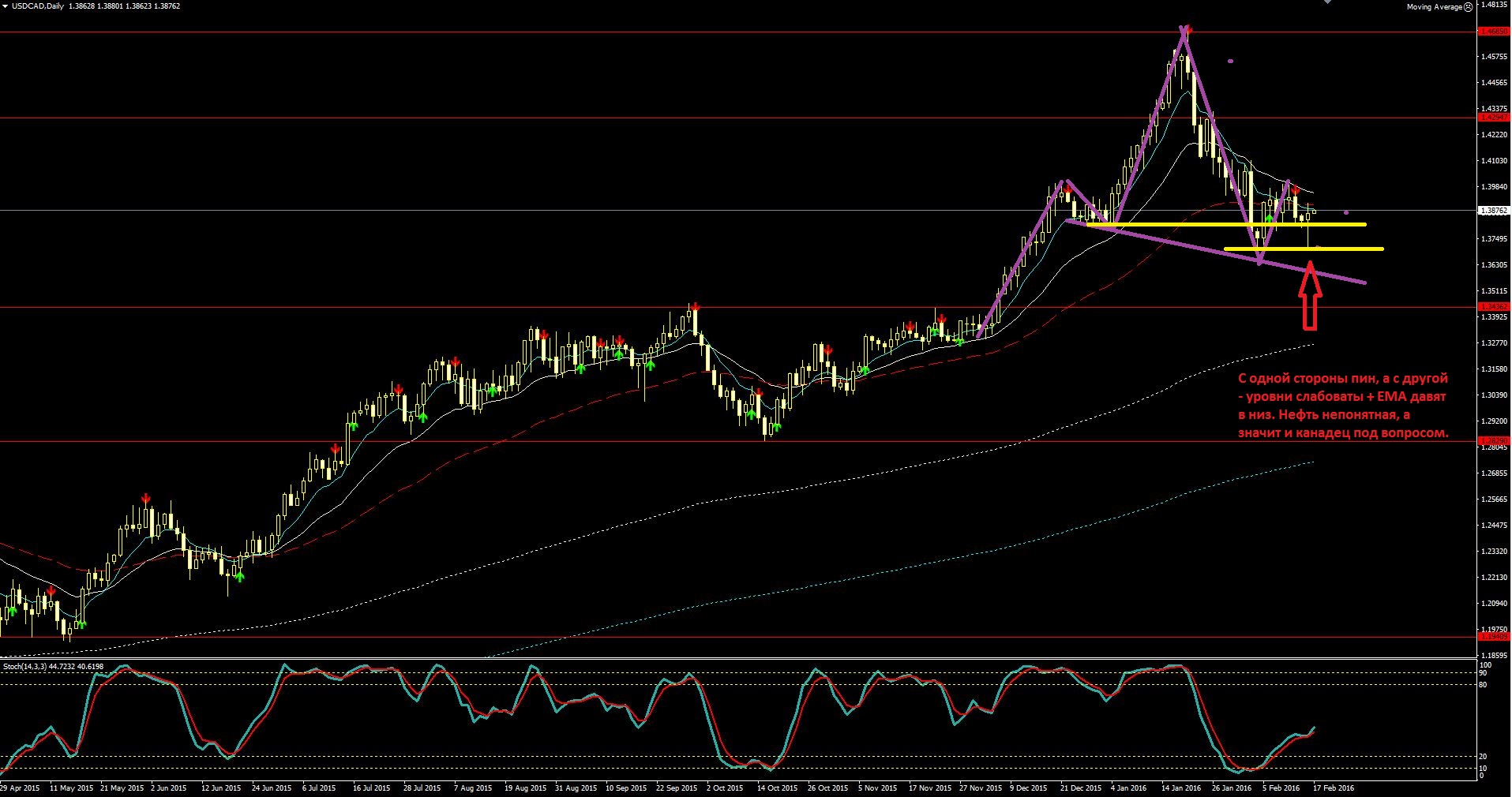The image size is (1512, 797).
Task: Click the 2 Jun 2015 date label
Action: click(168, 788)
